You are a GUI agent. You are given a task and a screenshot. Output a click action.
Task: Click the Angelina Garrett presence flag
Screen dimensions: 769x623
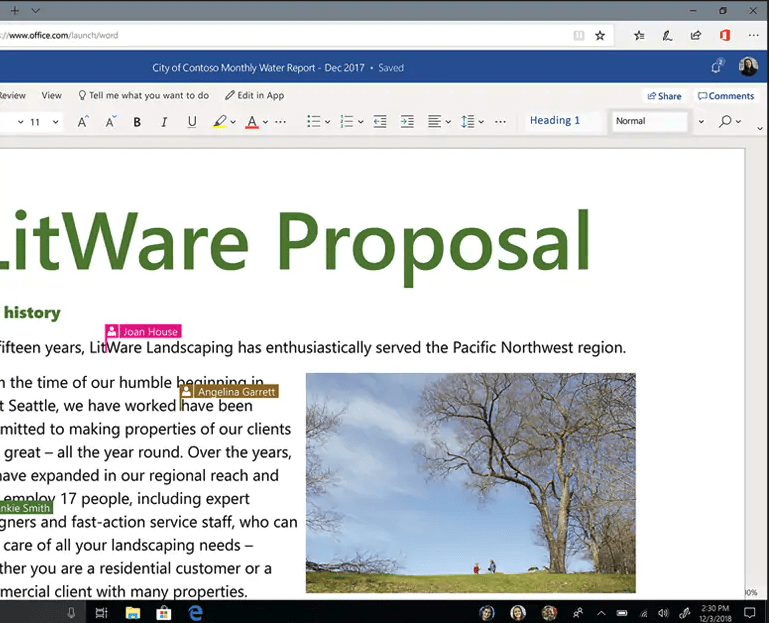pyautogui.click(x=229, y=391)
